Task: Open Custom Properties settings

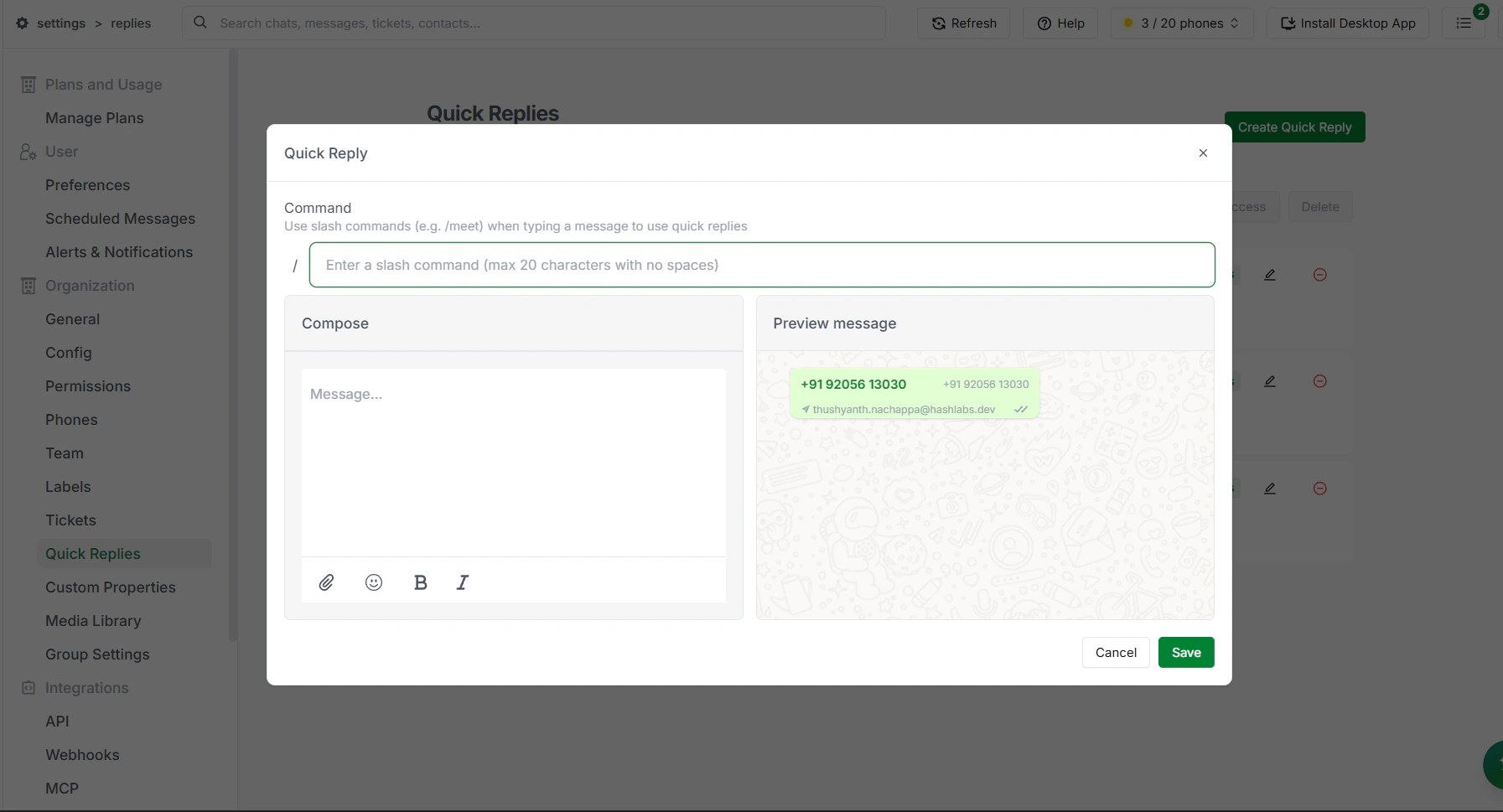Action: click(x=111, y=587)
